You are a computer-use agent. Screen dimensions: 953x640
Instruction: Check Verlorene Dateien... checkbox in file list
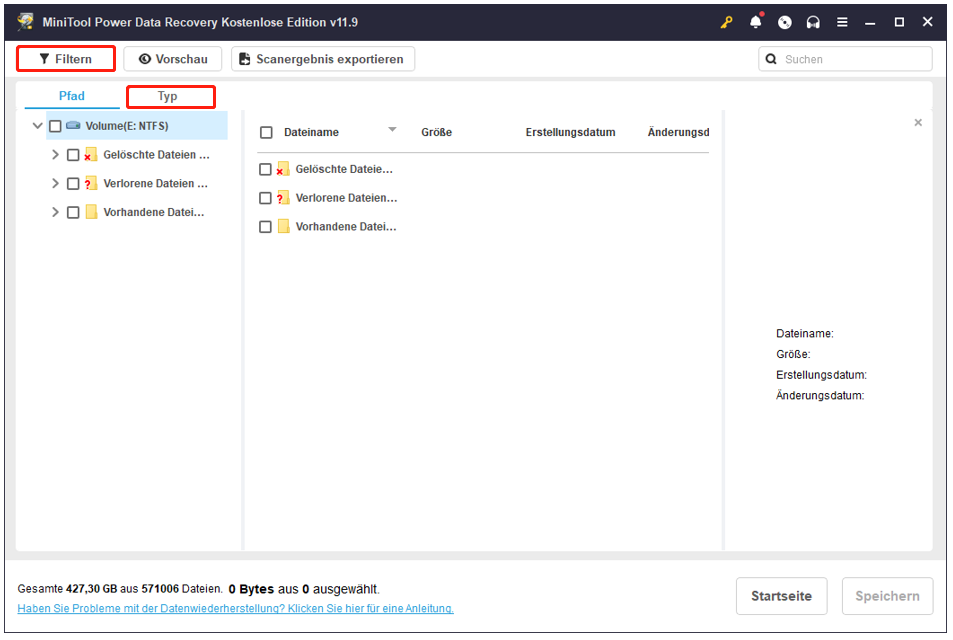pos(265,198)
